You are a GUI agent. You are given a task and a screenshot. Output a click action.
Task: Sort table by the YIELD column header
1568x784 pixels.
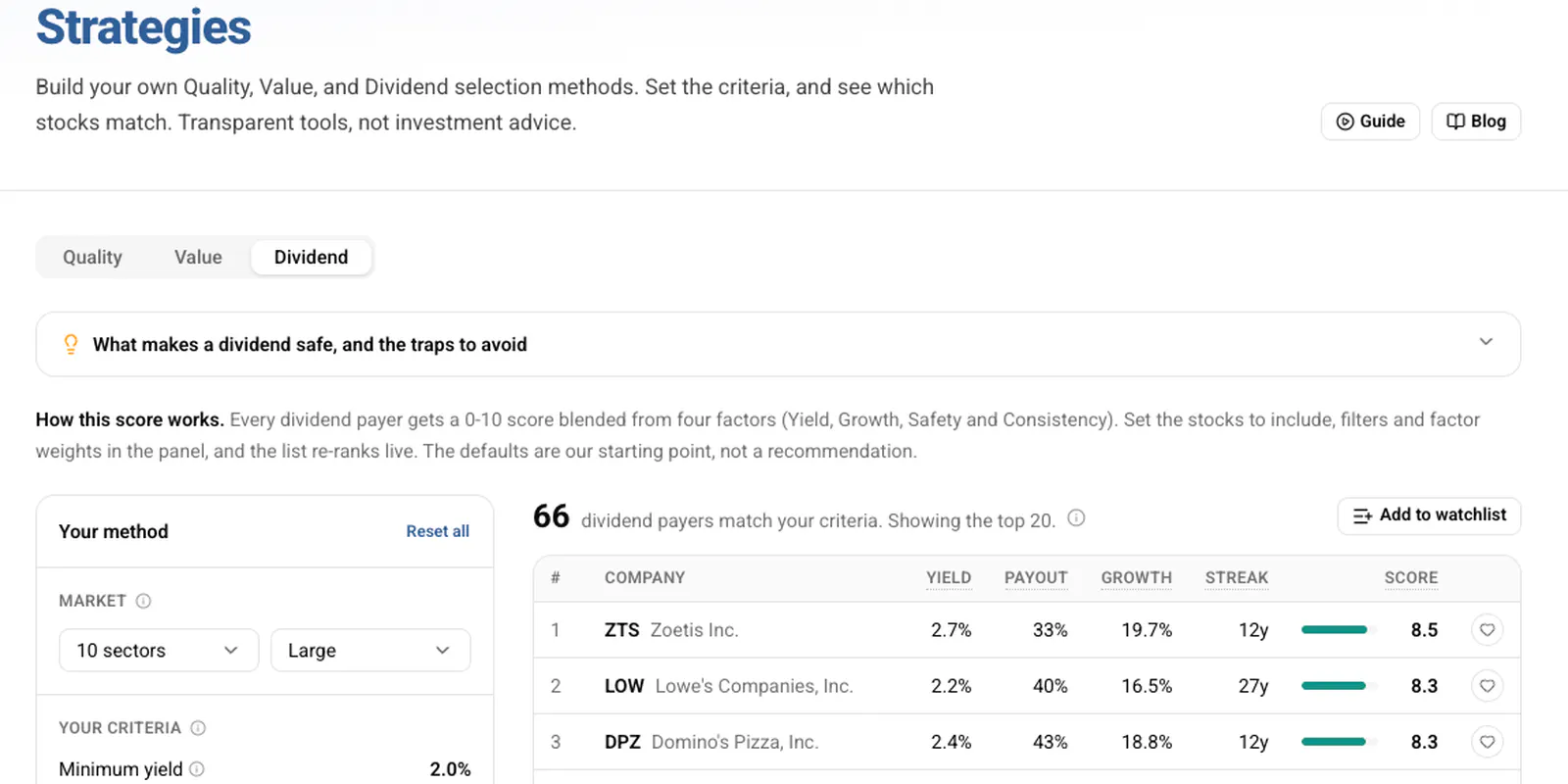949,578
